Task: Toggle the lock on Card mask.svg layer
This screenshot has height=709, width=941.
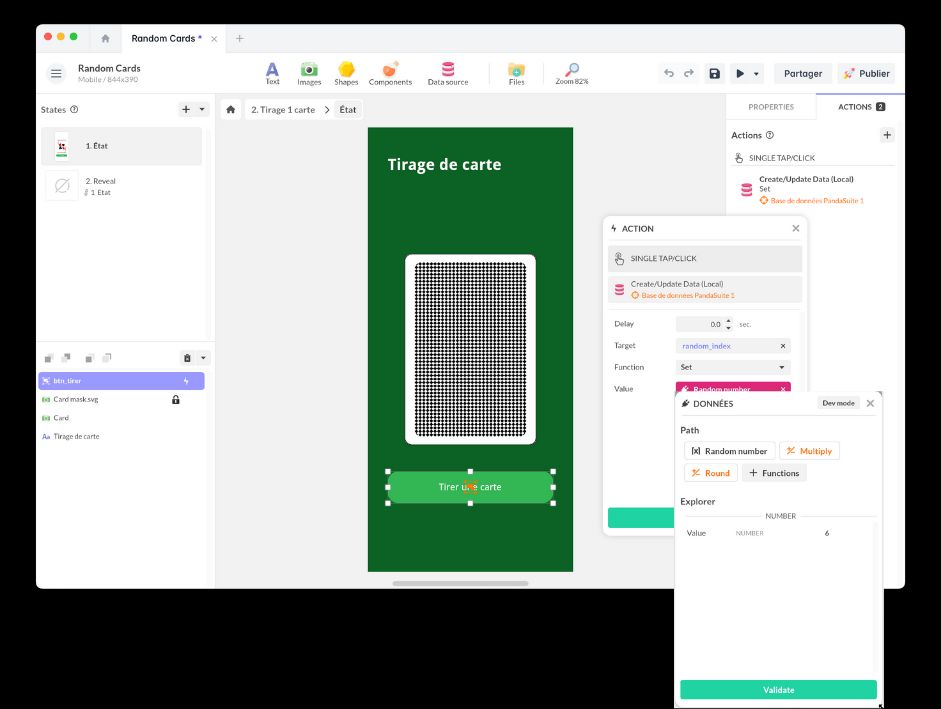Action: [x=176, y=400]
